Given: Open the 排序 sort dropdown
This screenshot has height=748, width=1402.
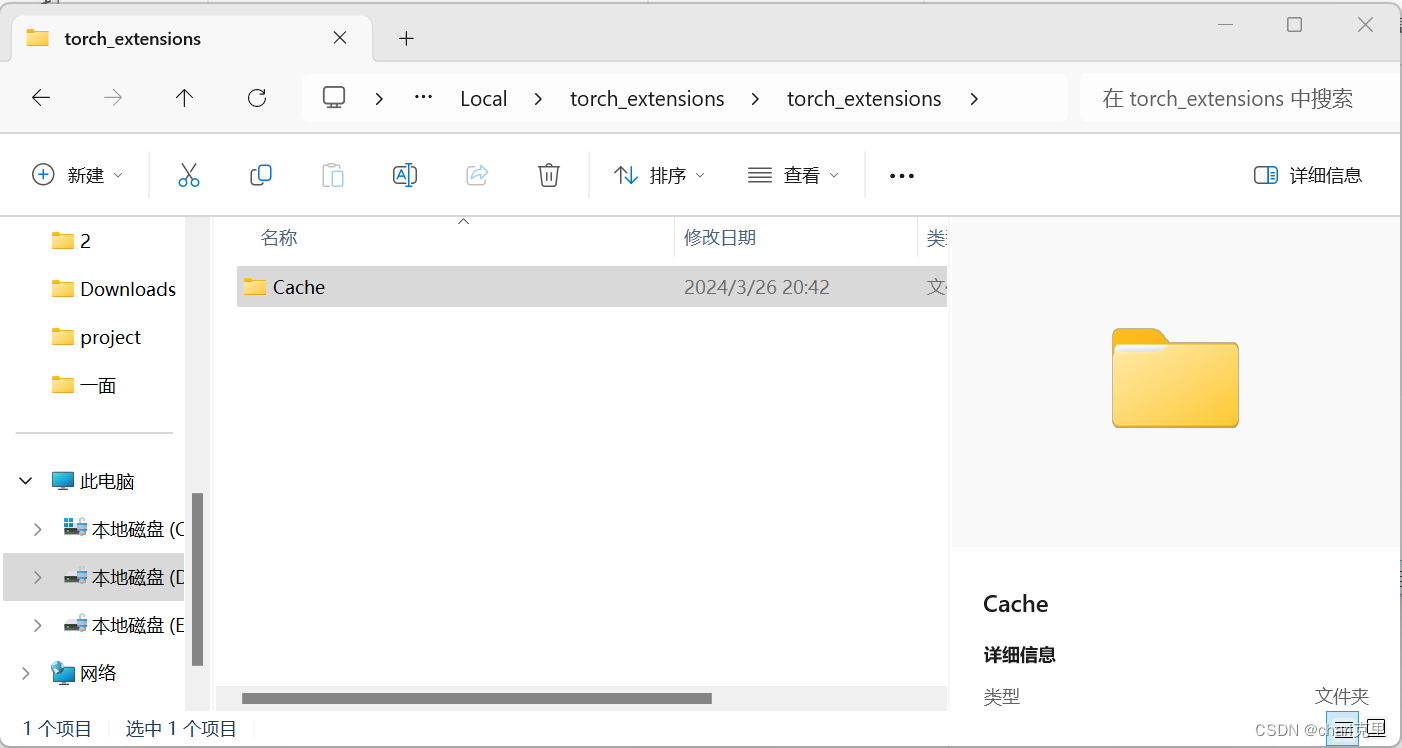Looking at the screenshot, I should [x=659, y=175].
